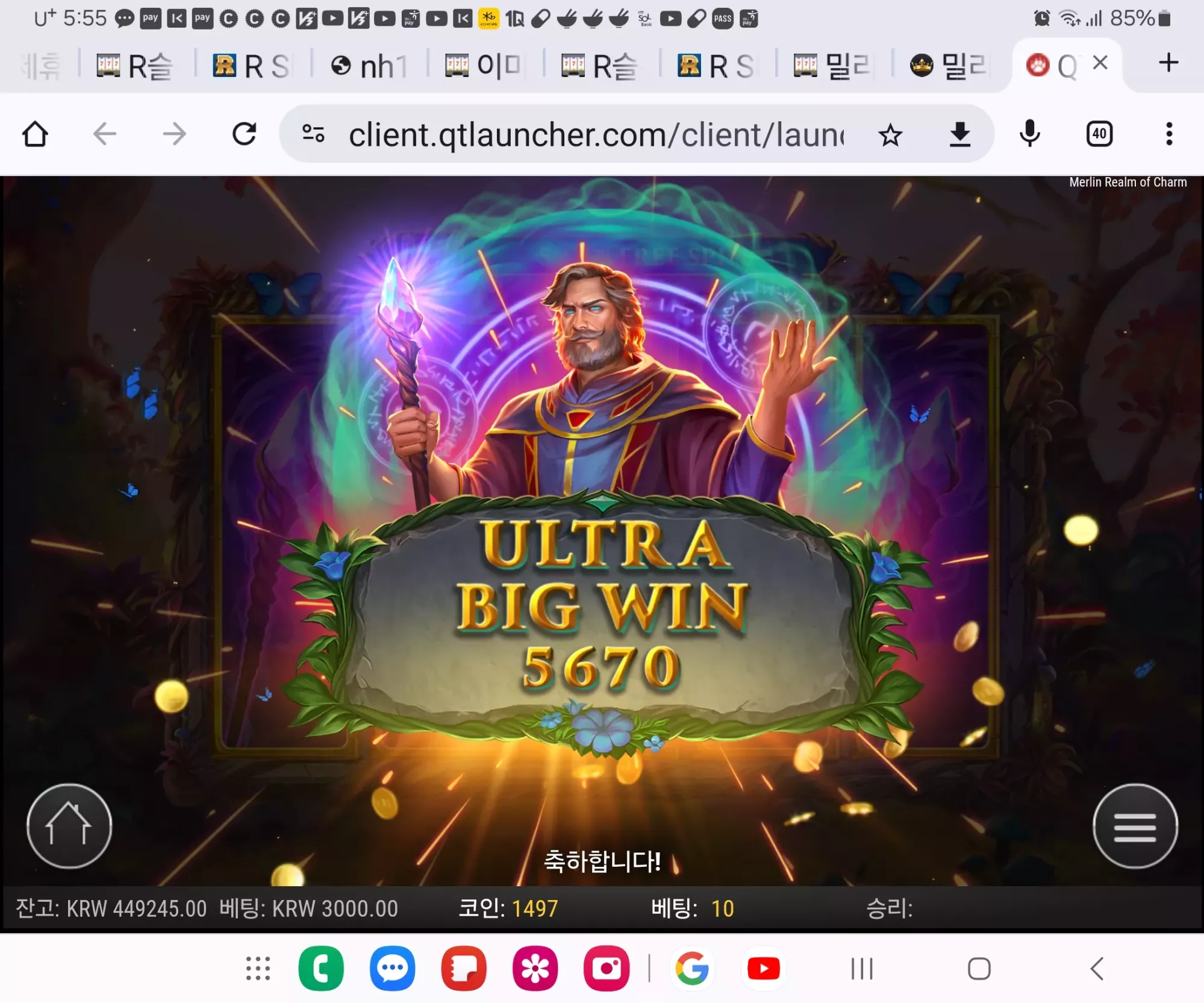Switch to the nh1 tab

pos(369,65)
